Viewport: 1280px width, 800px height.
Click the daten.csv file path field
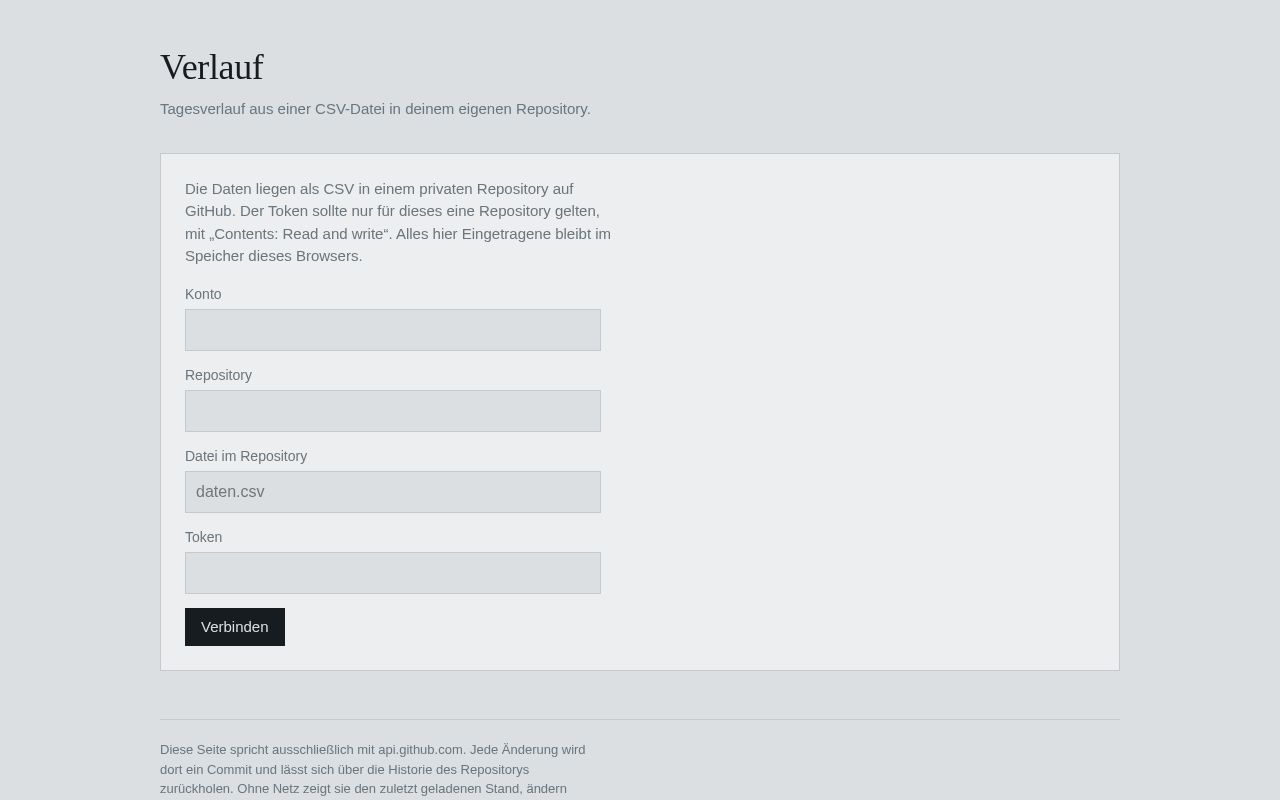[x=393, y=492]
